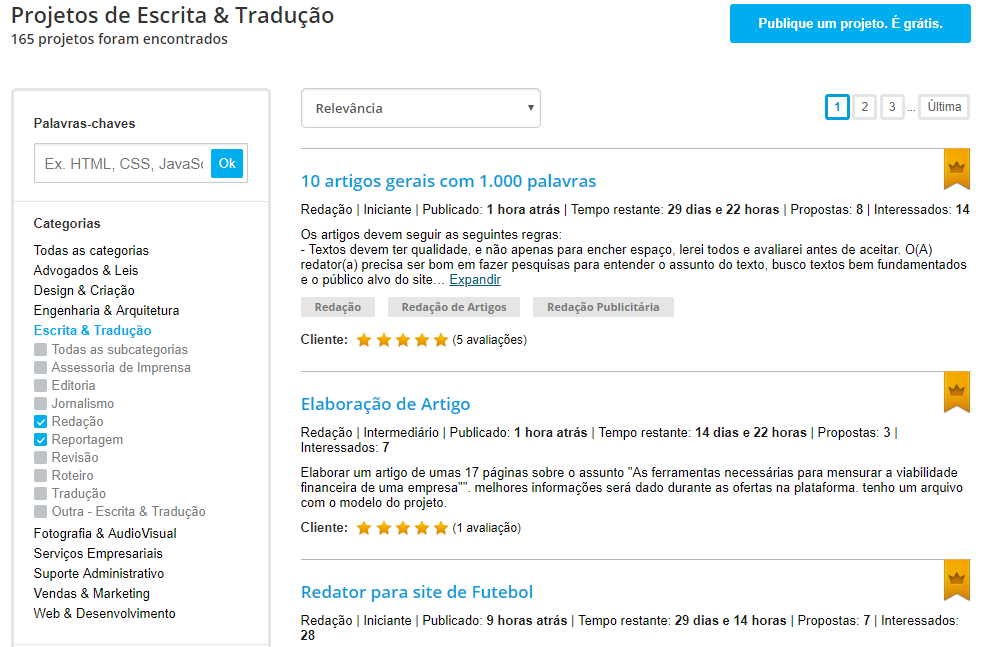Screen dimensions: 987x647
Task: Click the '165 projetos foram encontrados' text
Action: click(120, 39)
